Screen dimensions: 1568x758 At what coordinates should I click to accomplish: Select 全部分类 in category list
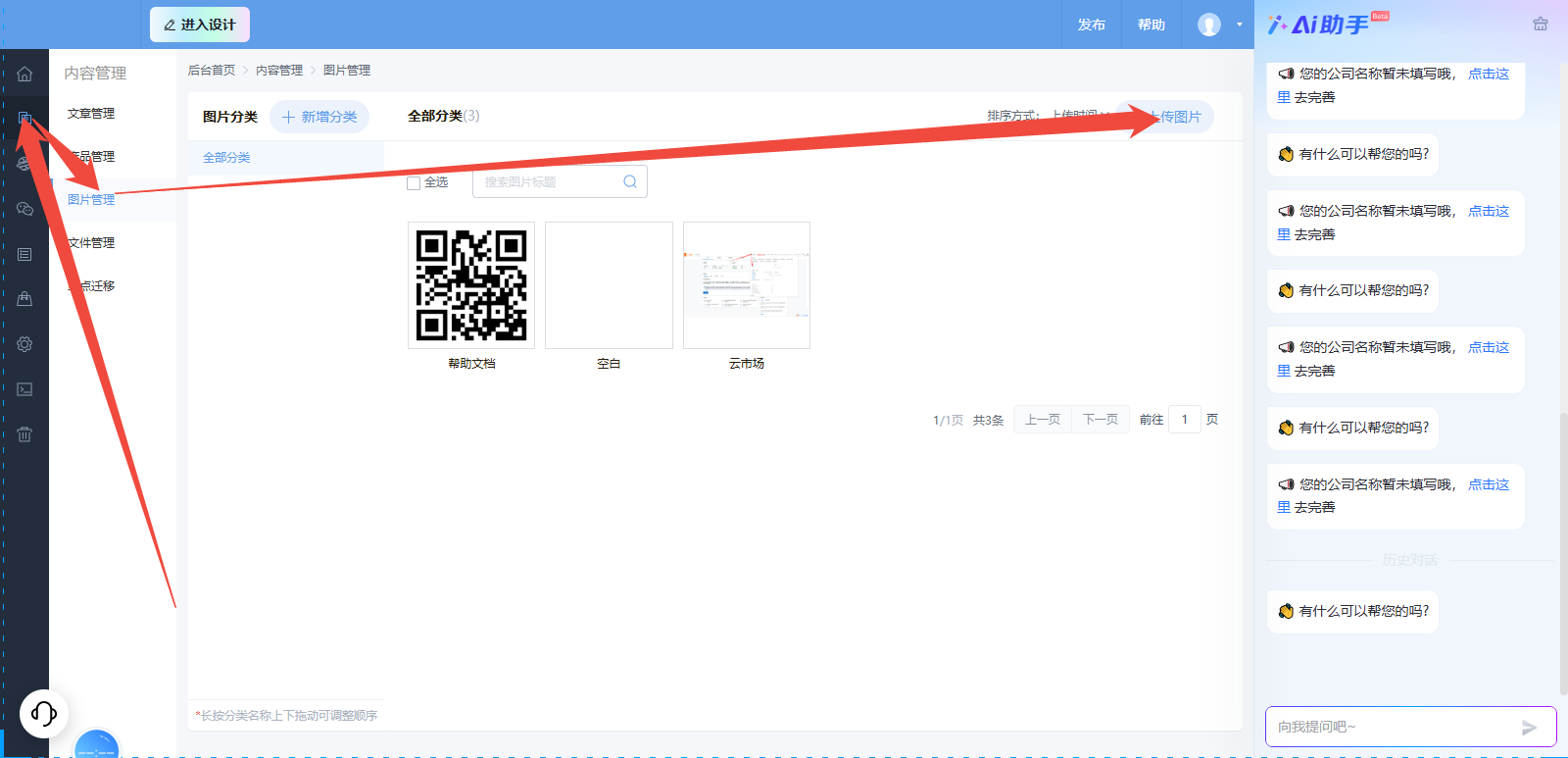226,158
